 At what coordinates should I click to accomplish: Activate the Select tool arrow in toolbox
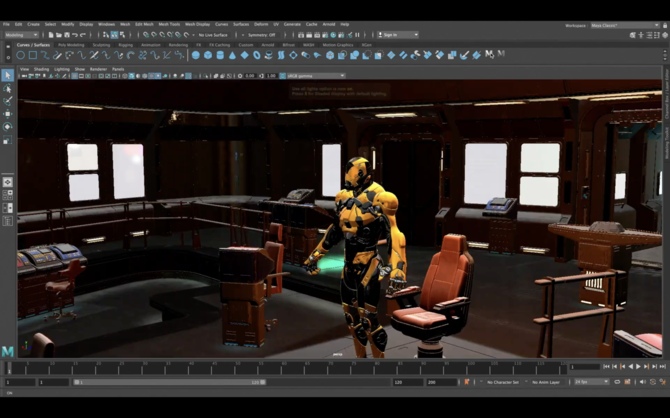pyautogui.click(x=8, y=75)
